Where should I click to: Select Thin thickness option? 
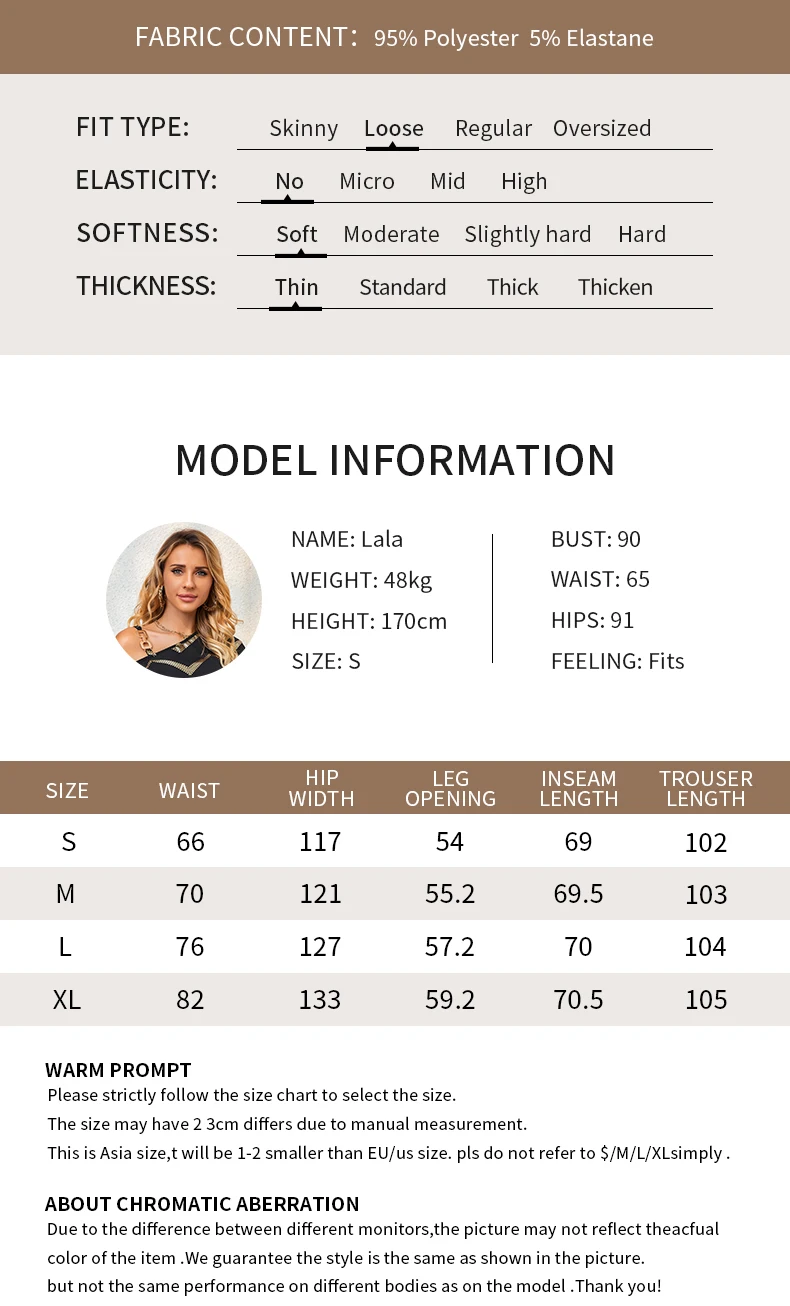297,288
